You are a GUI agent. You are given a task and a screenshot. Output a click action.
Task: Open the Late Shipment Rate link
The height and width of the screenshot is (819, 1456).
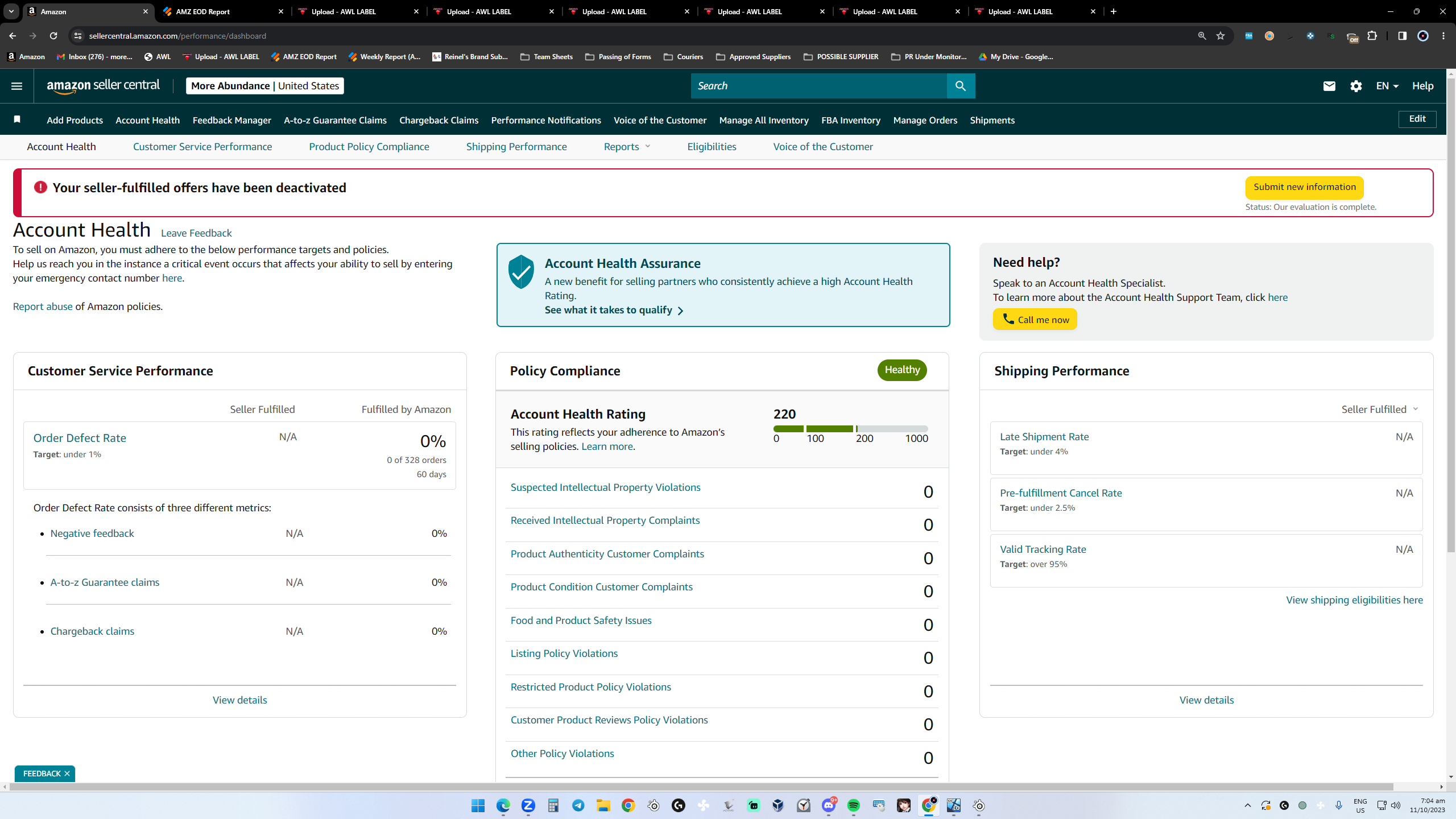[1044, 437]
